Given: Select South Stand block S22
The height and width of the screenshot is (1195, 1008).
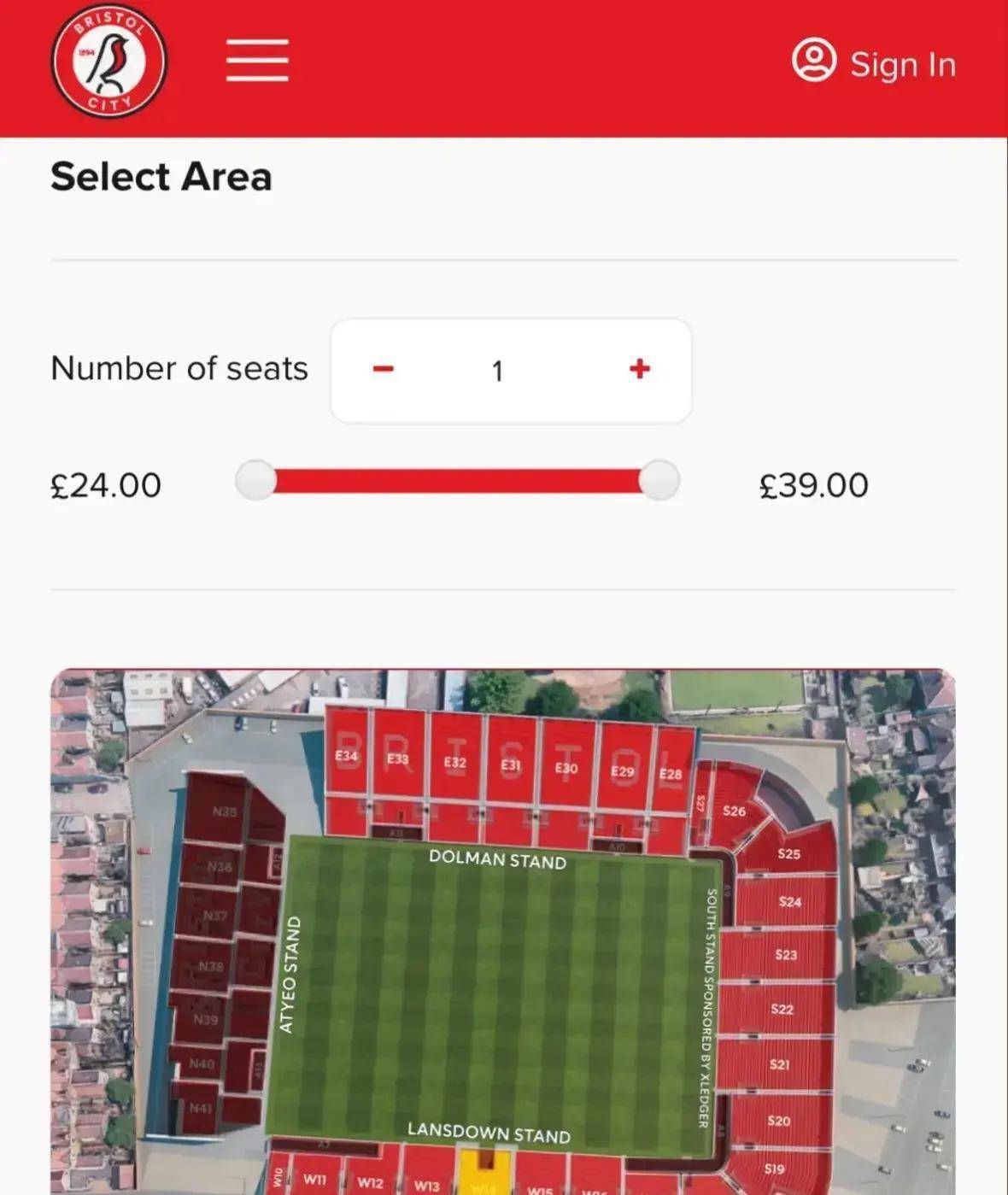Looking at the screenshot, I should (782, 1010).
